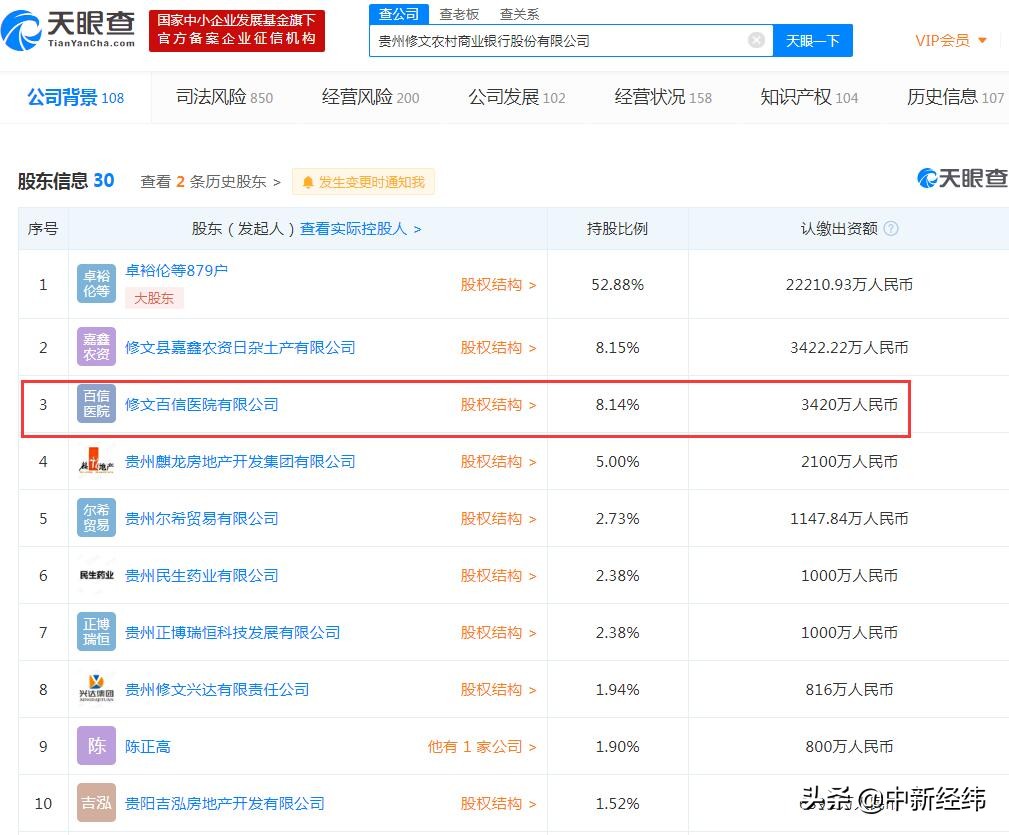The height and width of the screenshot is (835, 1009).
Task: Open 贵州修文兴达有限责任公司 link
Action: pyautogui.click(x=217, y=690)
